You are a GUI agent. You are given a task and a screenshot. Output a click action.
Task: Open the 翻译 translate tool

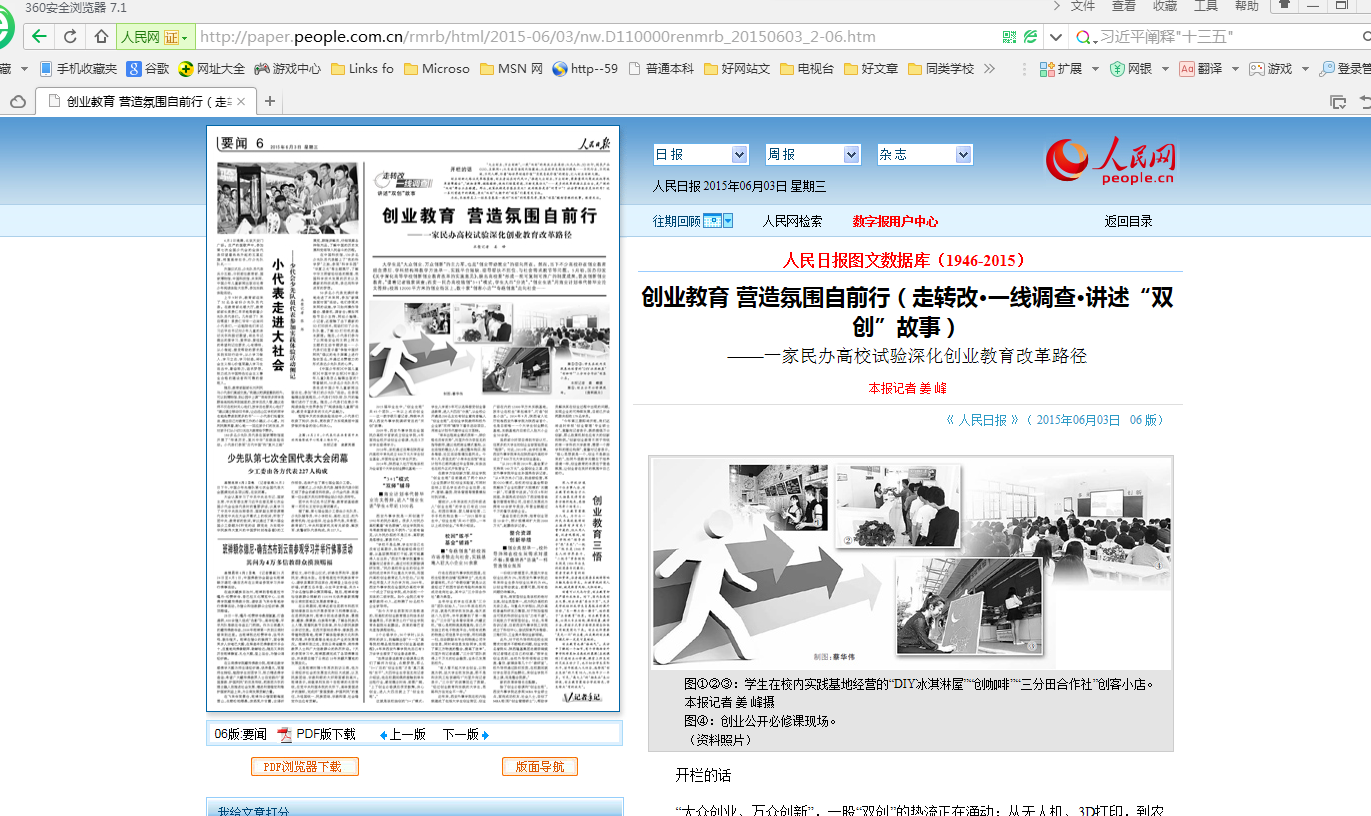pyautogui.click(x=1201, y=69)
